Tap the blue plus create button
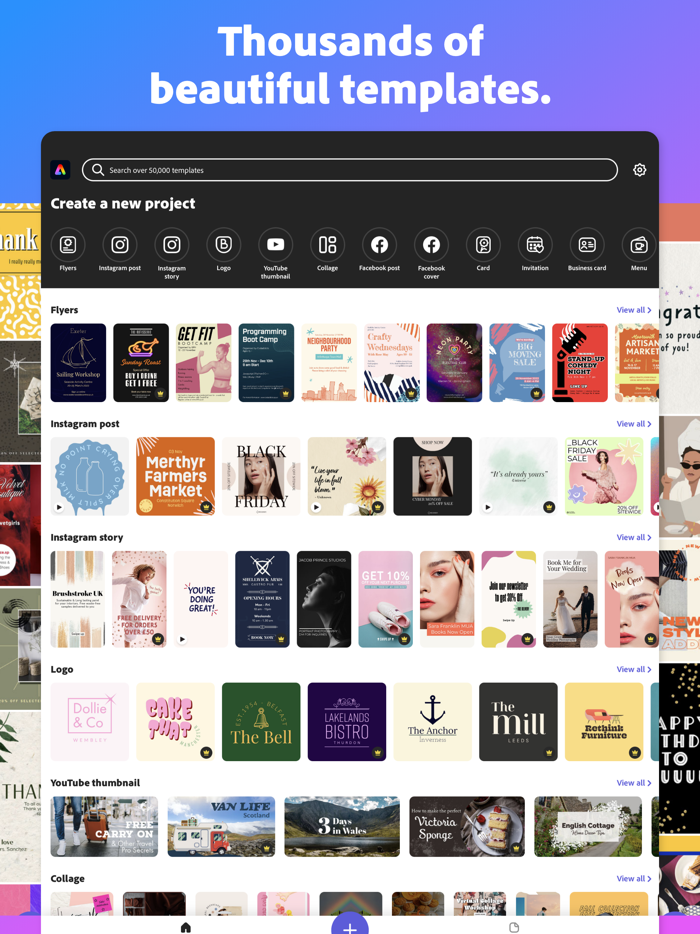 click(x=350, y=925)
